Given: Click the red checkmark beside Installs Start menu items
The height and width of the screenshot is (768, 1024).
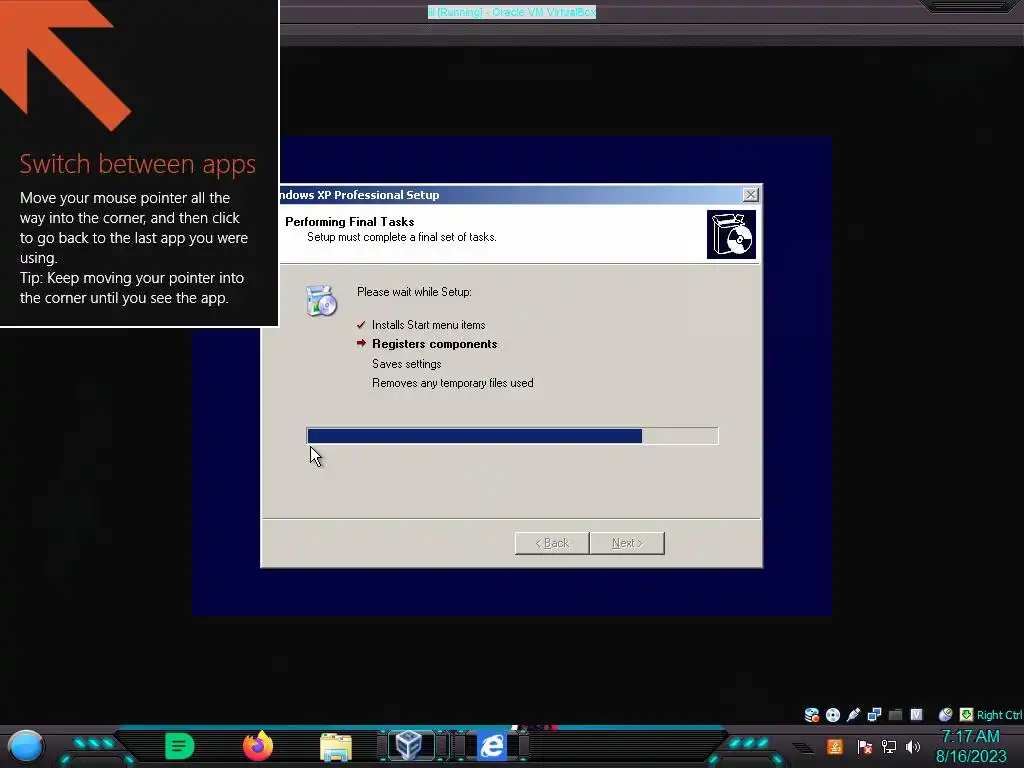Looking at the screenshot, I should click(x=361, y=325).
